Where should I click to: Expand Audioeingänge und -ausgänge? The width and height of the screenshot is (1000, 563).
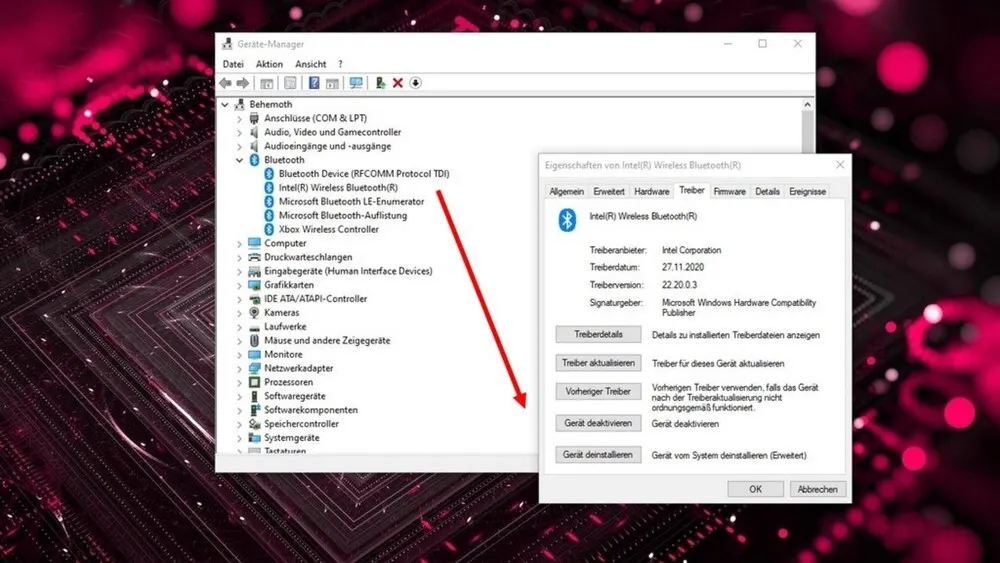click(x=240, y=147)
